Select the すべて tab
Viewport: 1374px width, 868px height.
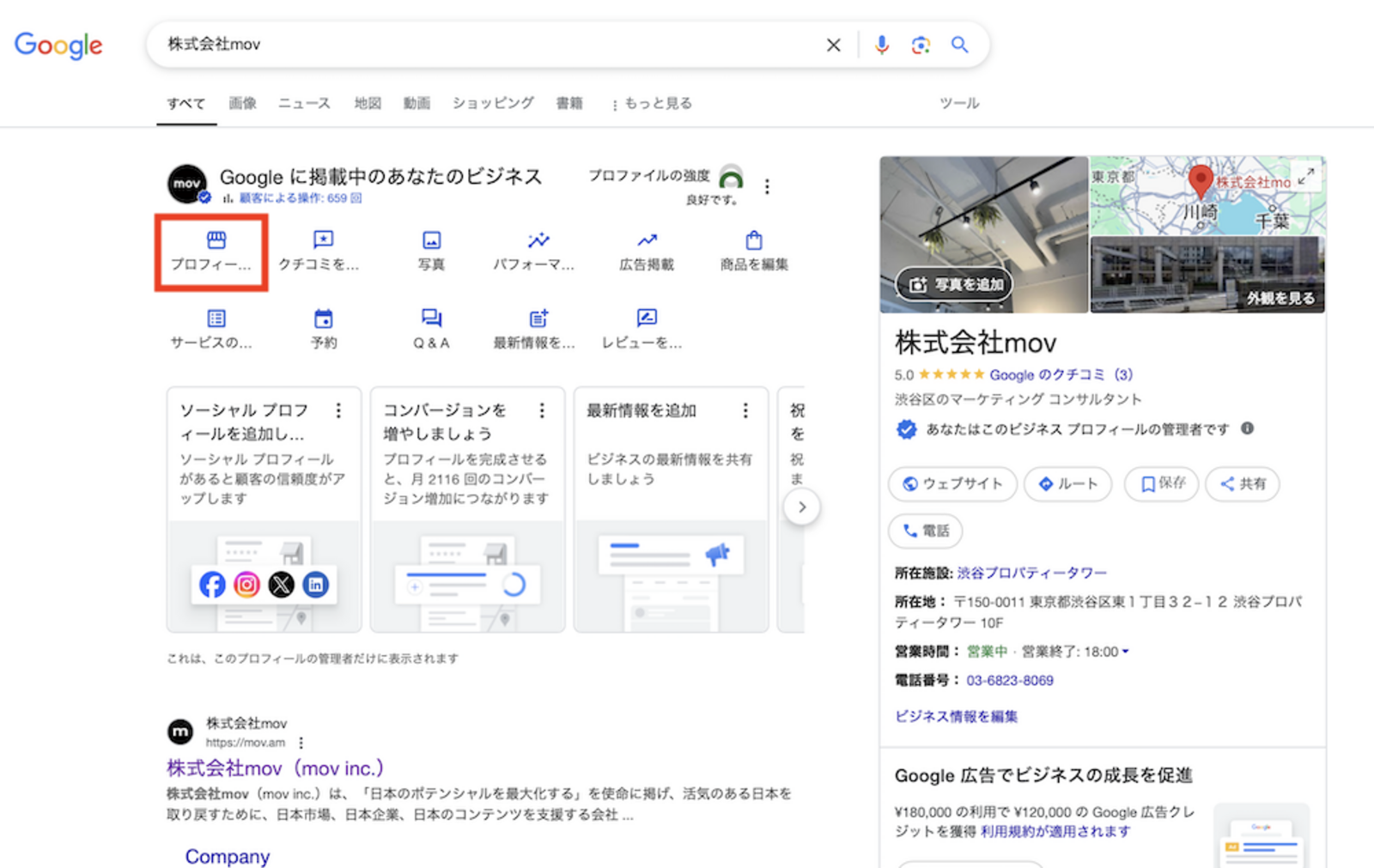186,103
